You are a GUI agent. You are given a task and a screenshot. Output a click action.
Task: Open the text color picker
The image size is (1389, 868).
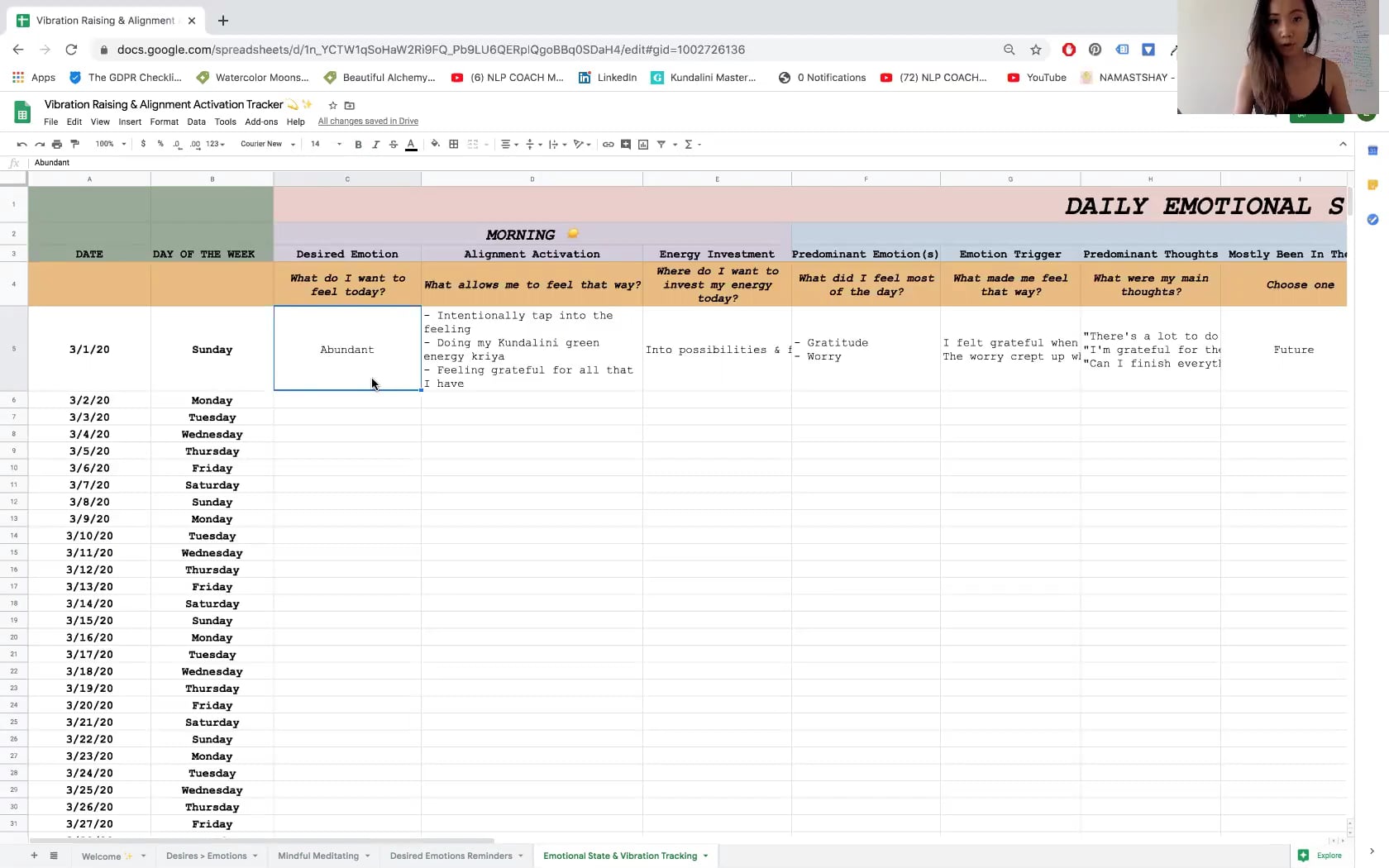[x=411, y=144]
